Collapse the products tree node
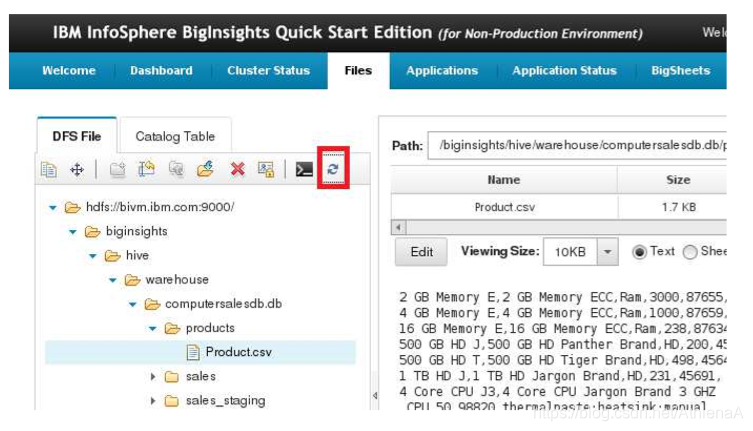 pos(152,329)
